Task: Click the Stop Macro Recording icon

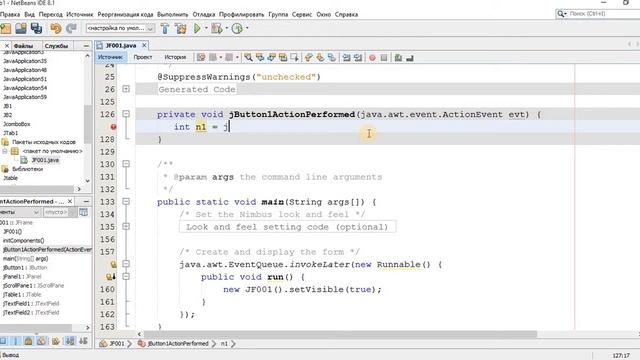Action: [x=384, y=58]
